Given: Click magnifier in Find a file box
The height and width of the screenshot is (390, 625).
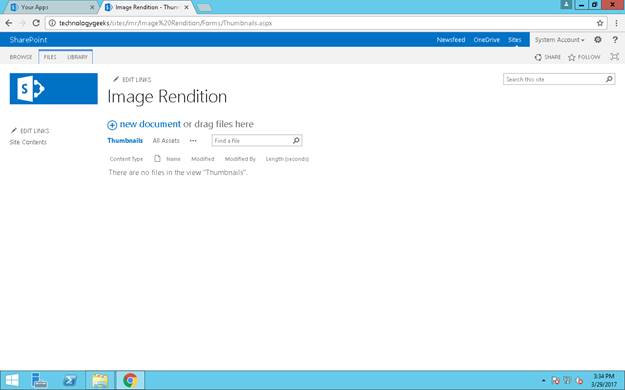Looking at the screenshot, I should (296, 140).
